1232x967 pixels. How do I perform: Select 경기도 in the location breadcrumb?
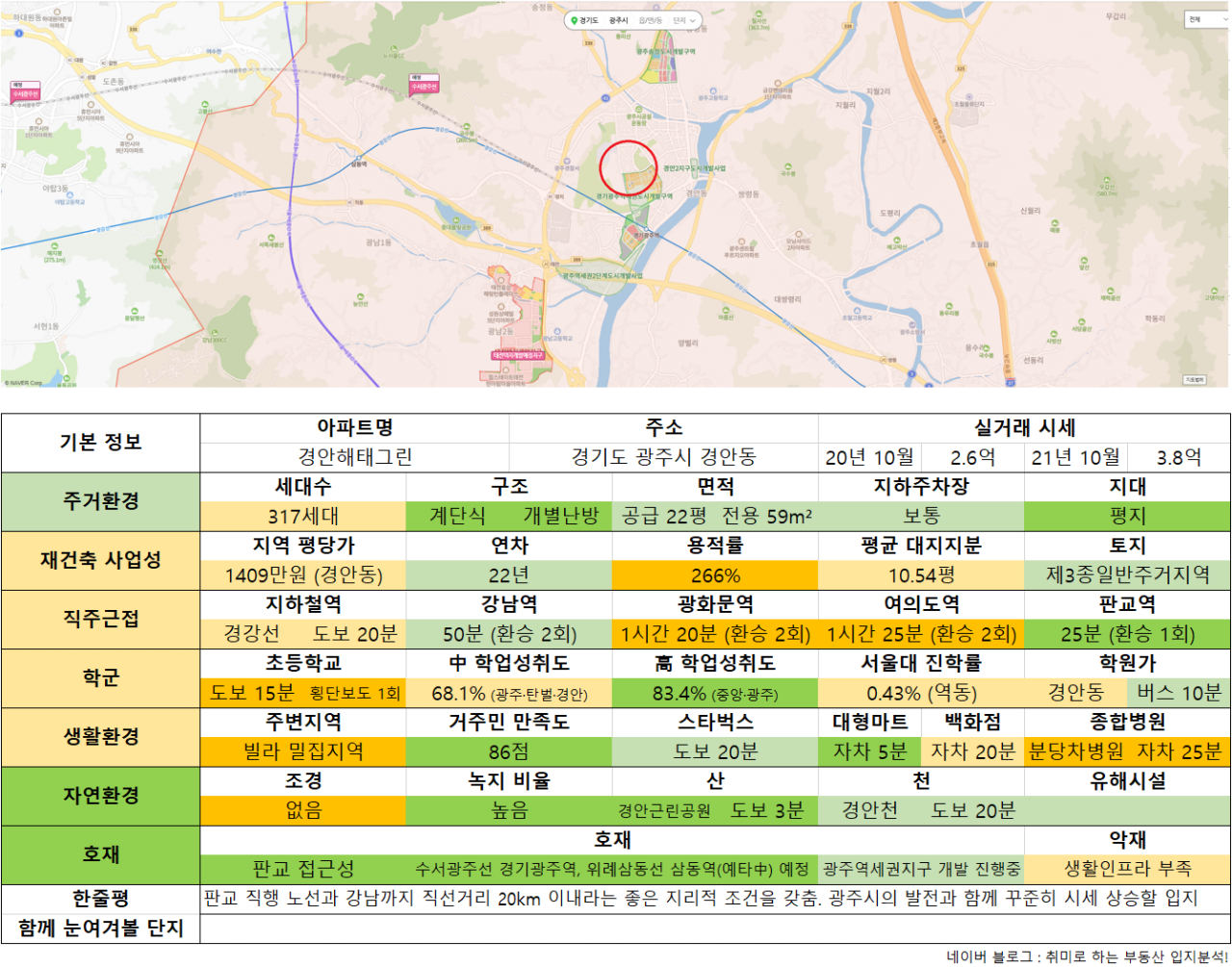[x=588, y=20]
